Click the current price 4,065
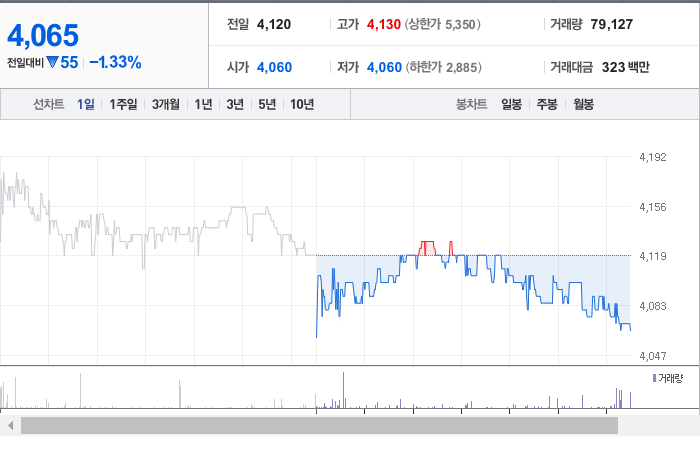Image resolution: width=700 pixels, height=450 pixels. coord(43,35)
